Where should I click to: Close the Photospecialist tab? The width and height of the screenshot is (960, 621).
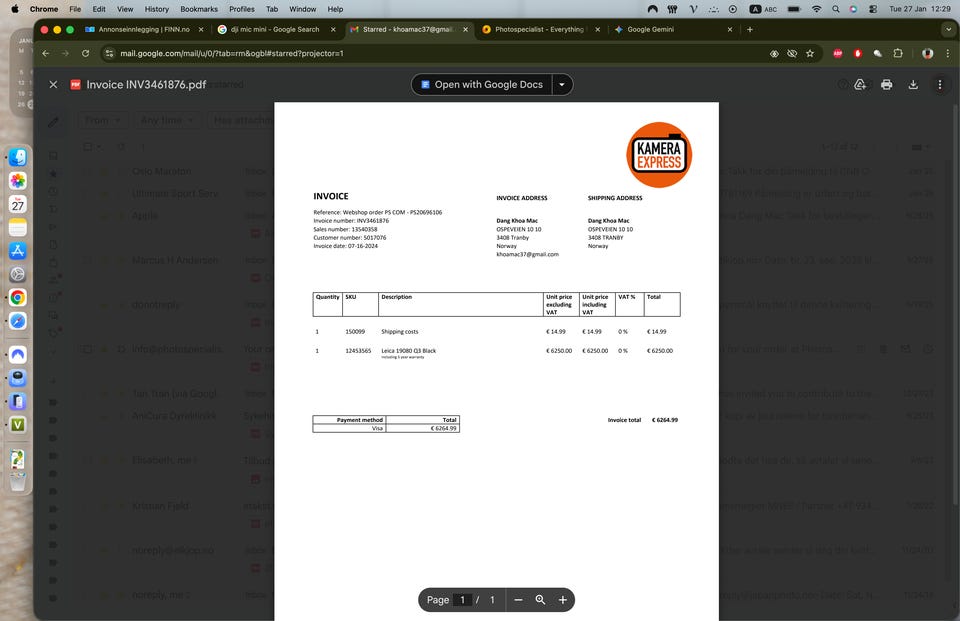(x=598, y=29)
